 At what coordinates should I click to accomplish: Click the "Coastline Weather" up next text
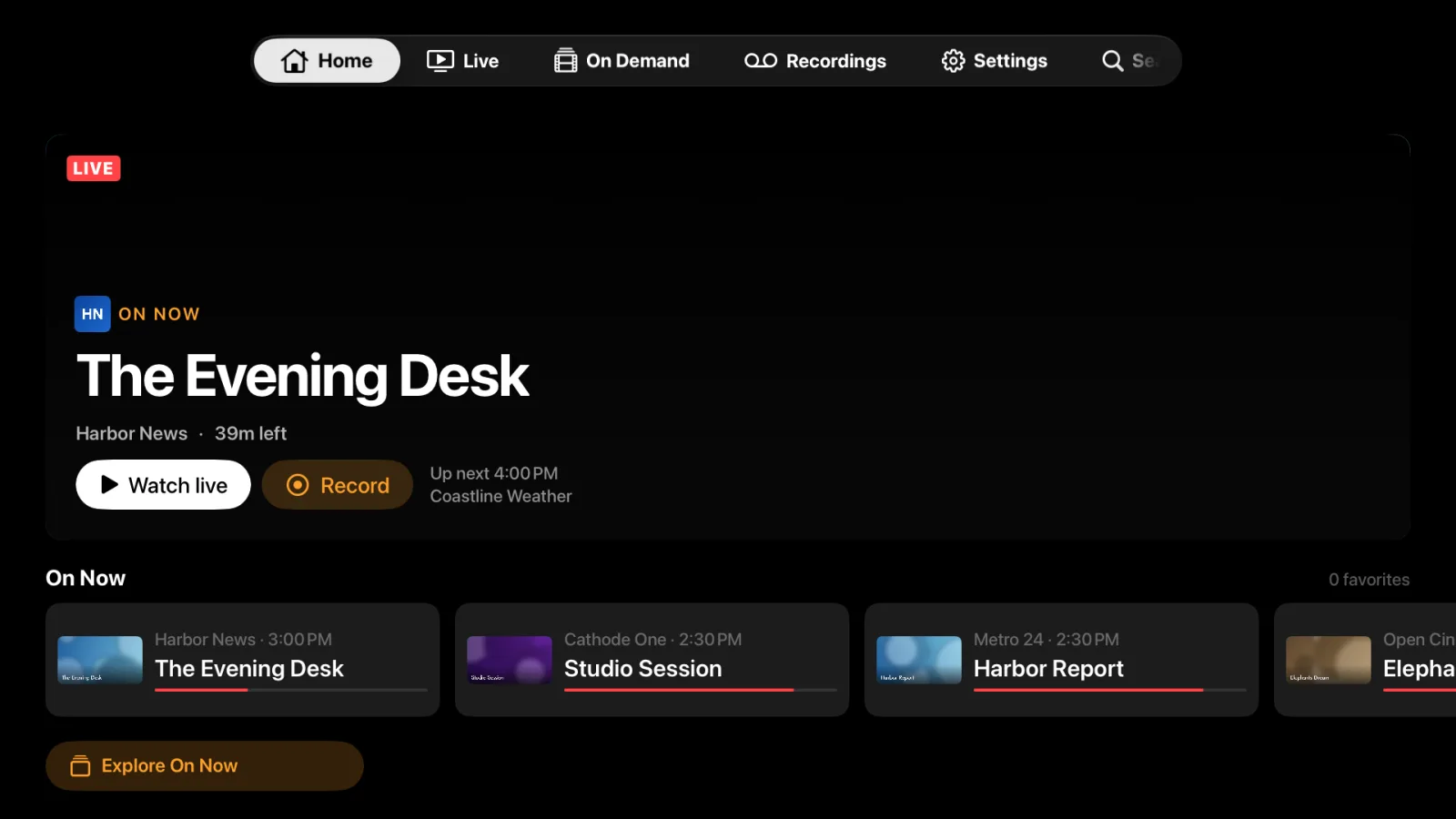[501, 497]
